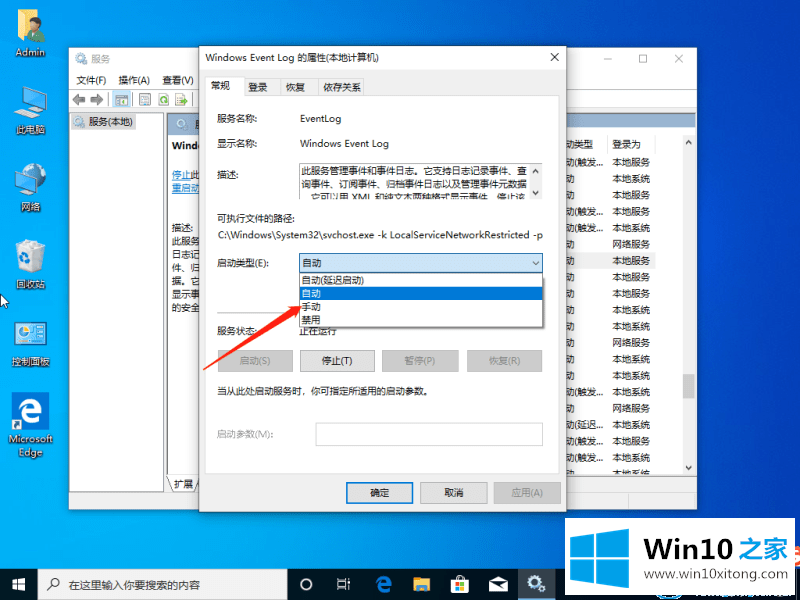Click the Services gear icon on taskbar
Viewport: 800px width, 600px height.
point(536,584)
